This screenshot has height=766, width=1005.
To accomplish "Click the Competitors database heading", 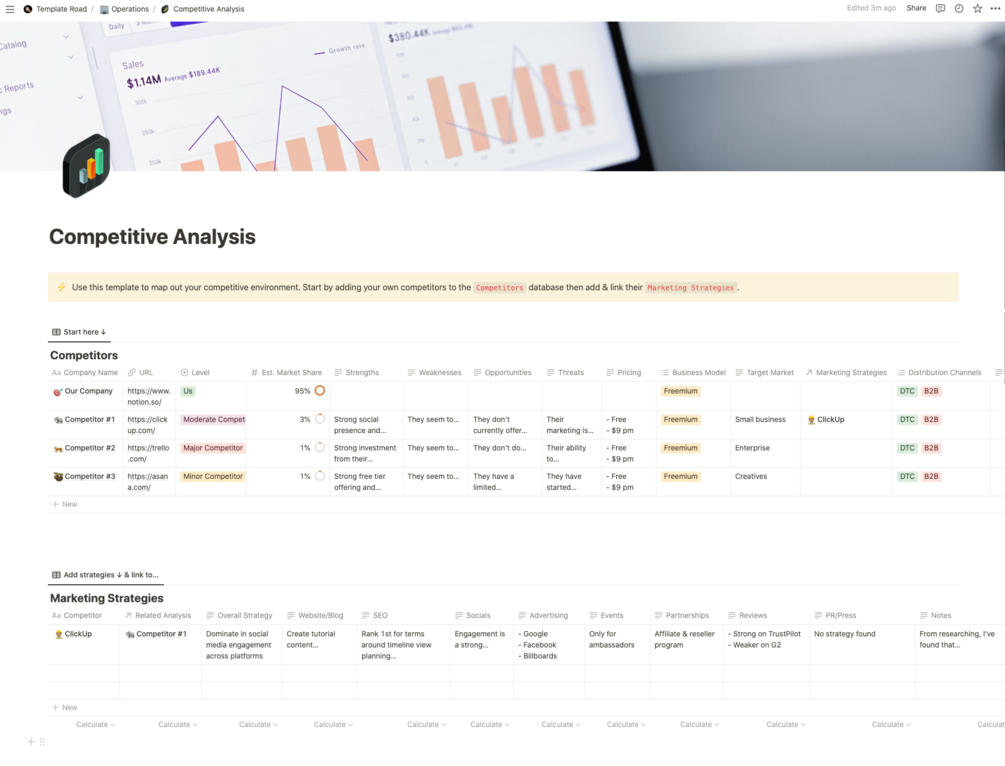I will pos(84,355).
